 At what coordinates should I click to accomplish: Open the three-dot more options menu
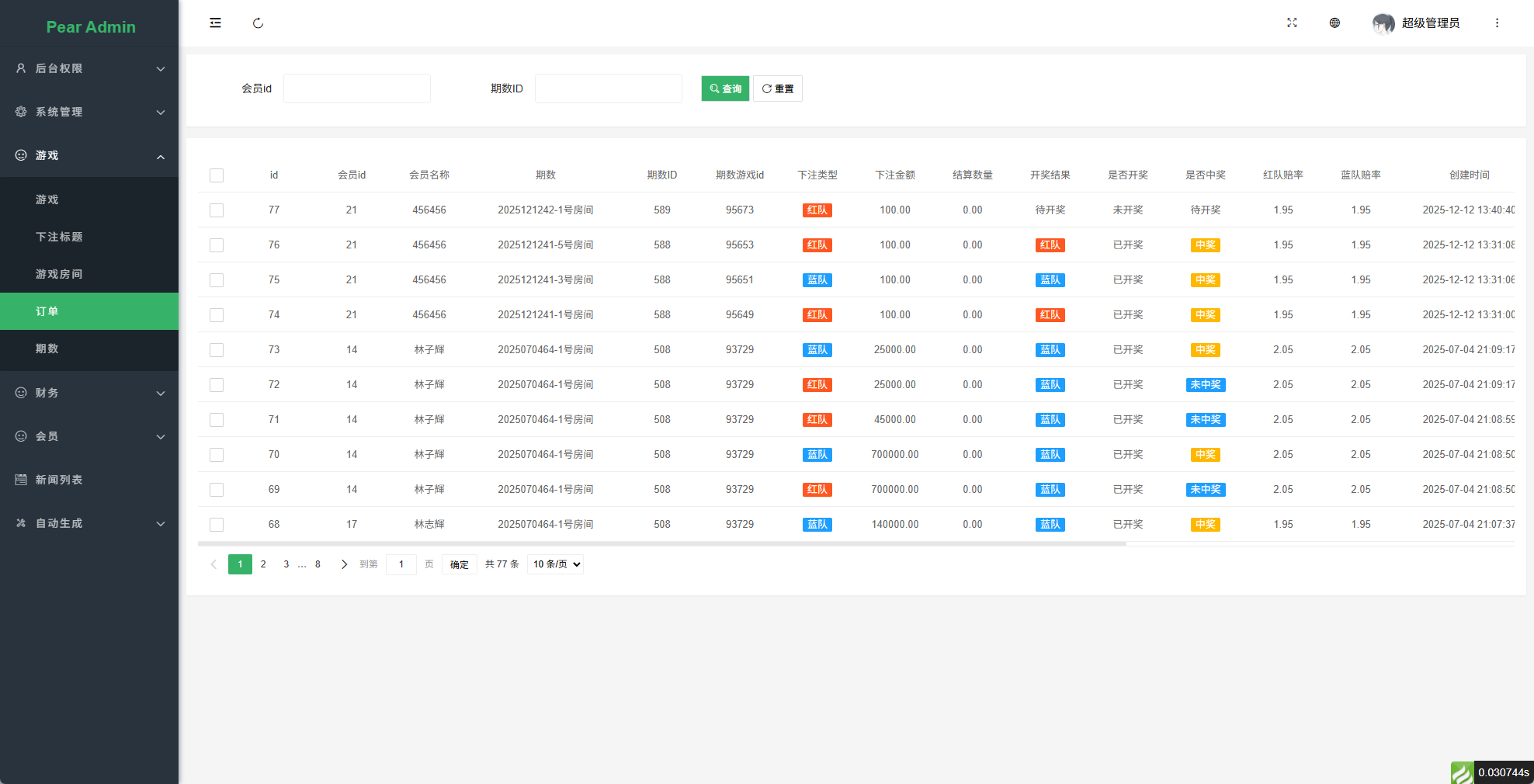click(x=1497, y=23)
